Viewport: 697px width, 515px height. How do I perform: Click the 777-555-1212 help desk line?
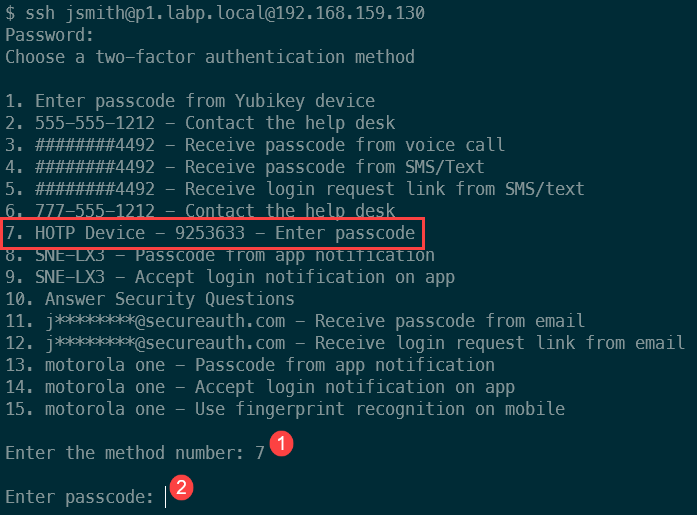[200, 211]
